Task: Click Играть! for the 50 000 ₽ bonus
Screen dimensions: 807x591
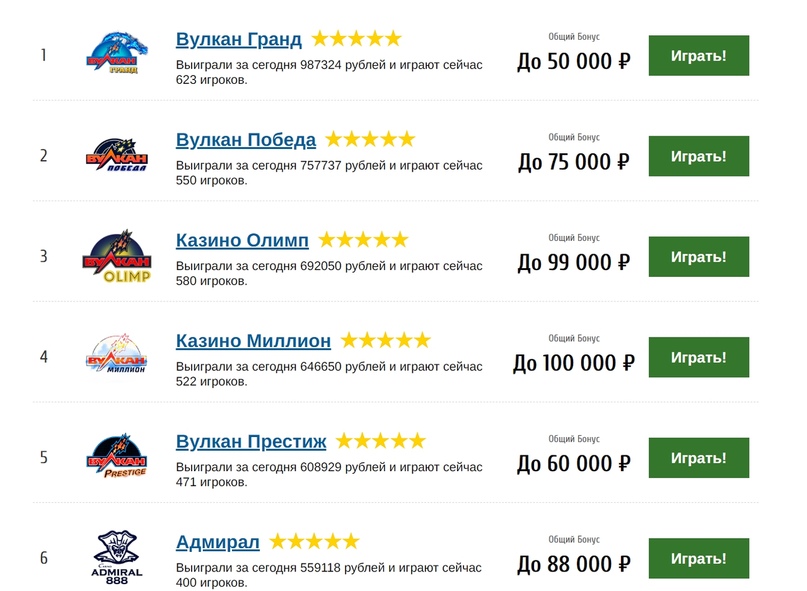Action: coord(698,56)
